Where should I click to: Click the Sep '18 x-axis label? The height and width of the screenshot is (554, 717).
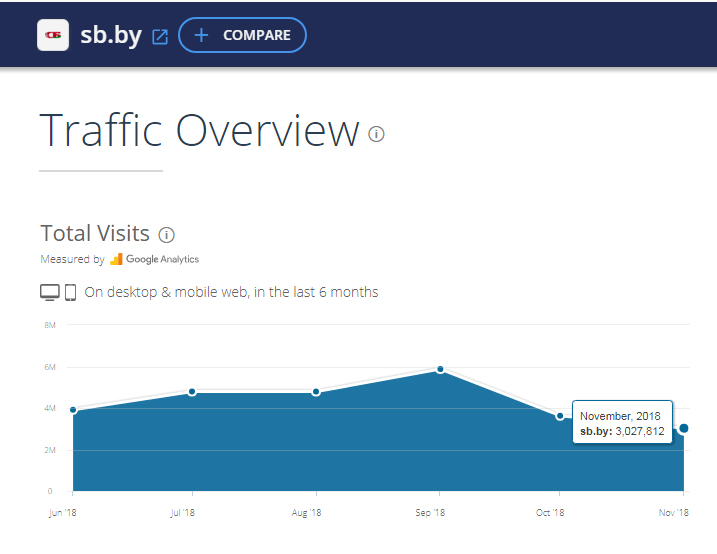tap(430, 513)
